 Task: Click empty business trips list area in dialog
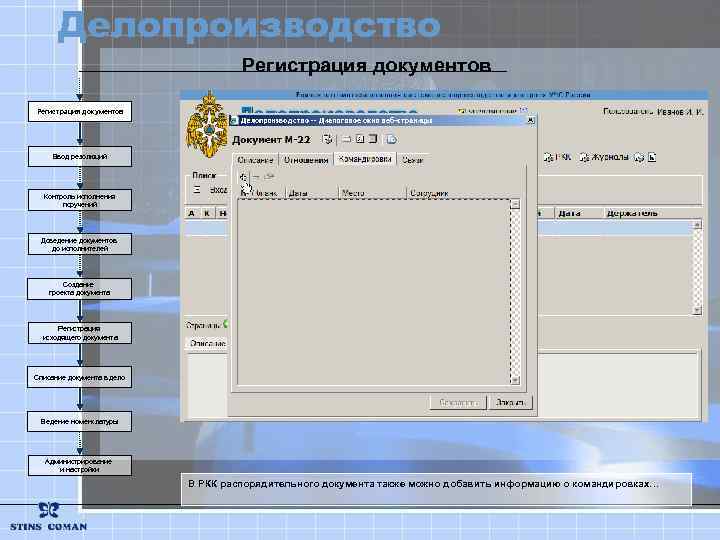tap(373, 292)
